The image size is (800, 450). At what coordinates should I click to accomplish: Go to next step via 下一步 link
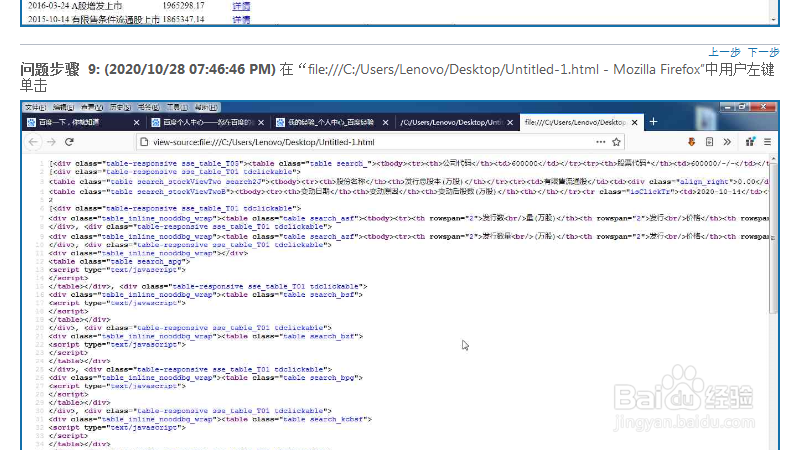coord(763,52)
